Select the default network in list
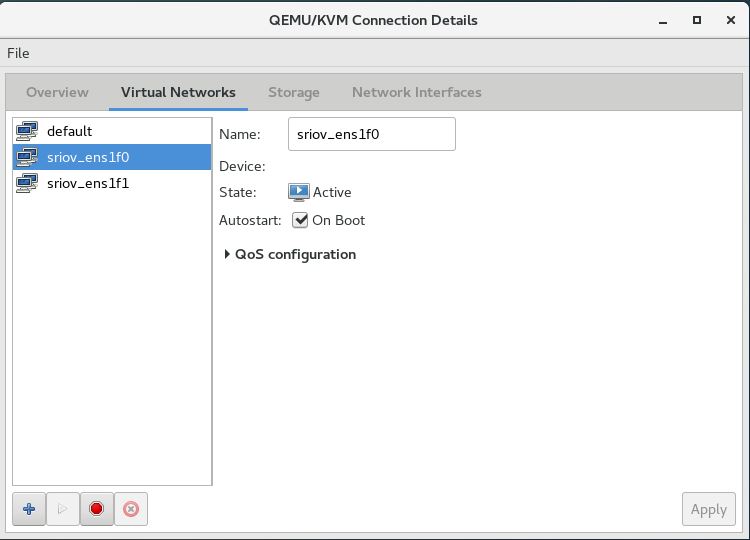This screenshot has height=540, width=750. pyautogui.click(x=112, y=131)
